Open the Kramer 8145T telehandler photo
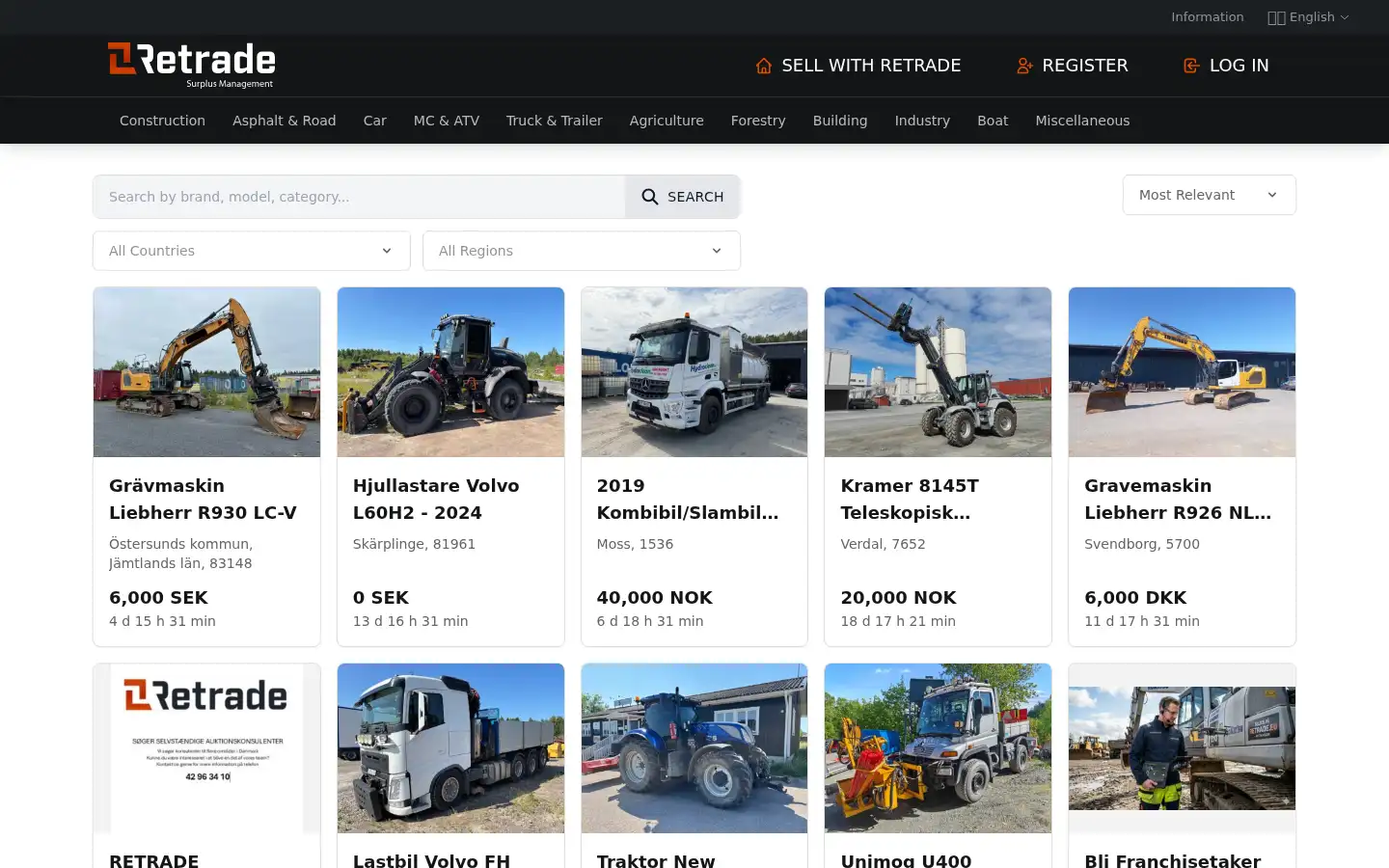The height and width of the screenshot is (868, 1389). click(938, 372)
